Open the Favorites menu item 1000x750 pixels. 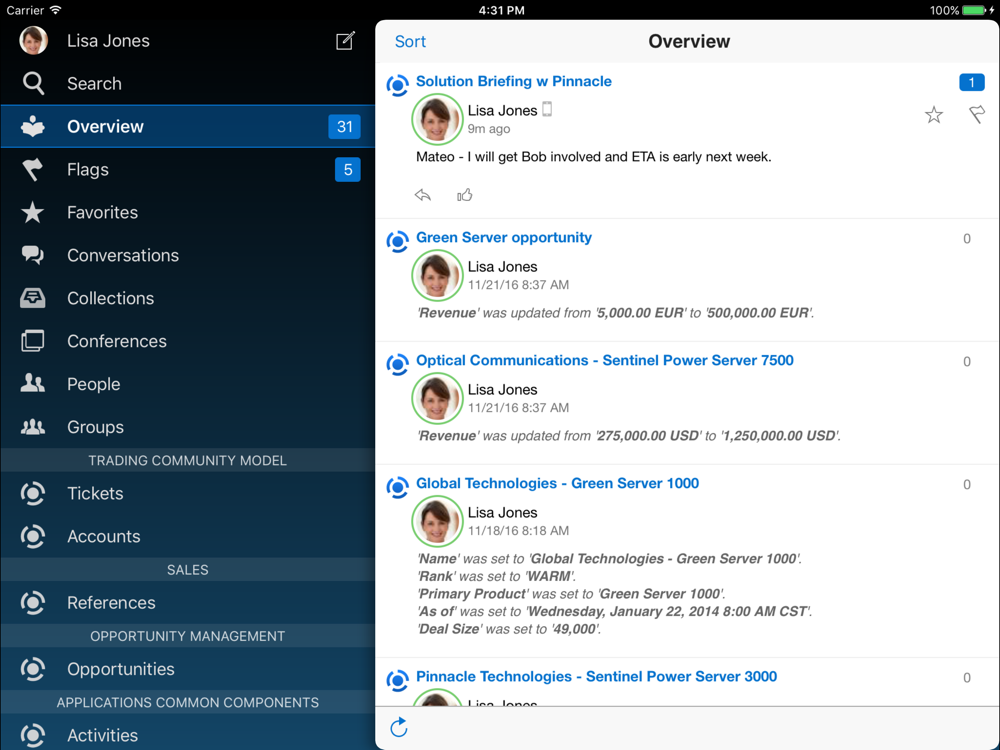tap(188, 212)
